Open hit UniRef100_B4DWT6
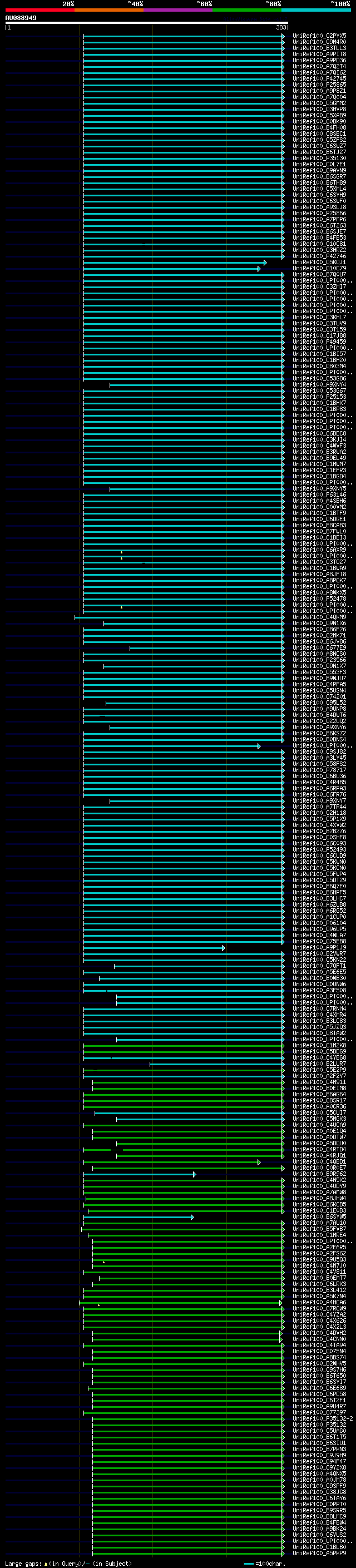This screenshot has width=356, height=1568. coord(319,715)
